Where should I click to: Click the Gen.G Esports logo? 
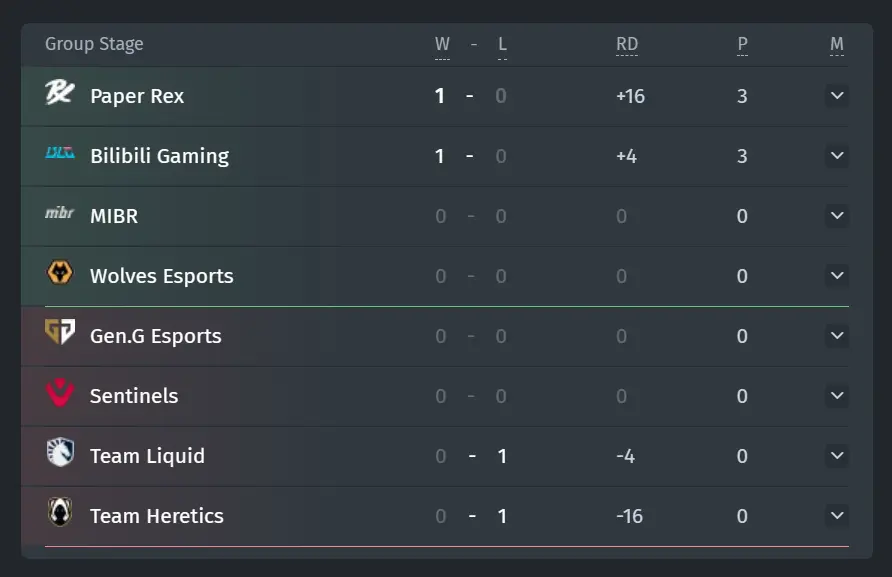(60, 332)
